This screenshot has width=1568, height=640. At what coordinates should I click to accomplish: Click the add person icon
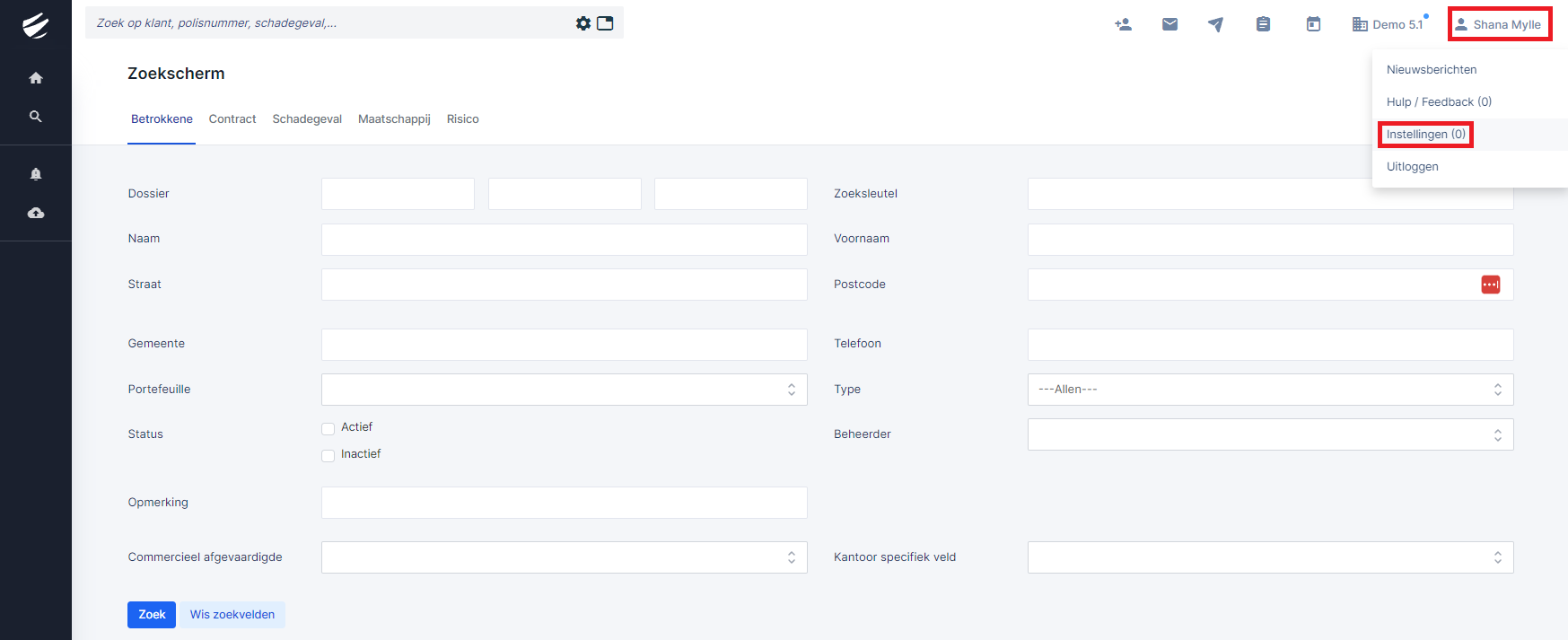[x=1123, y=24]
